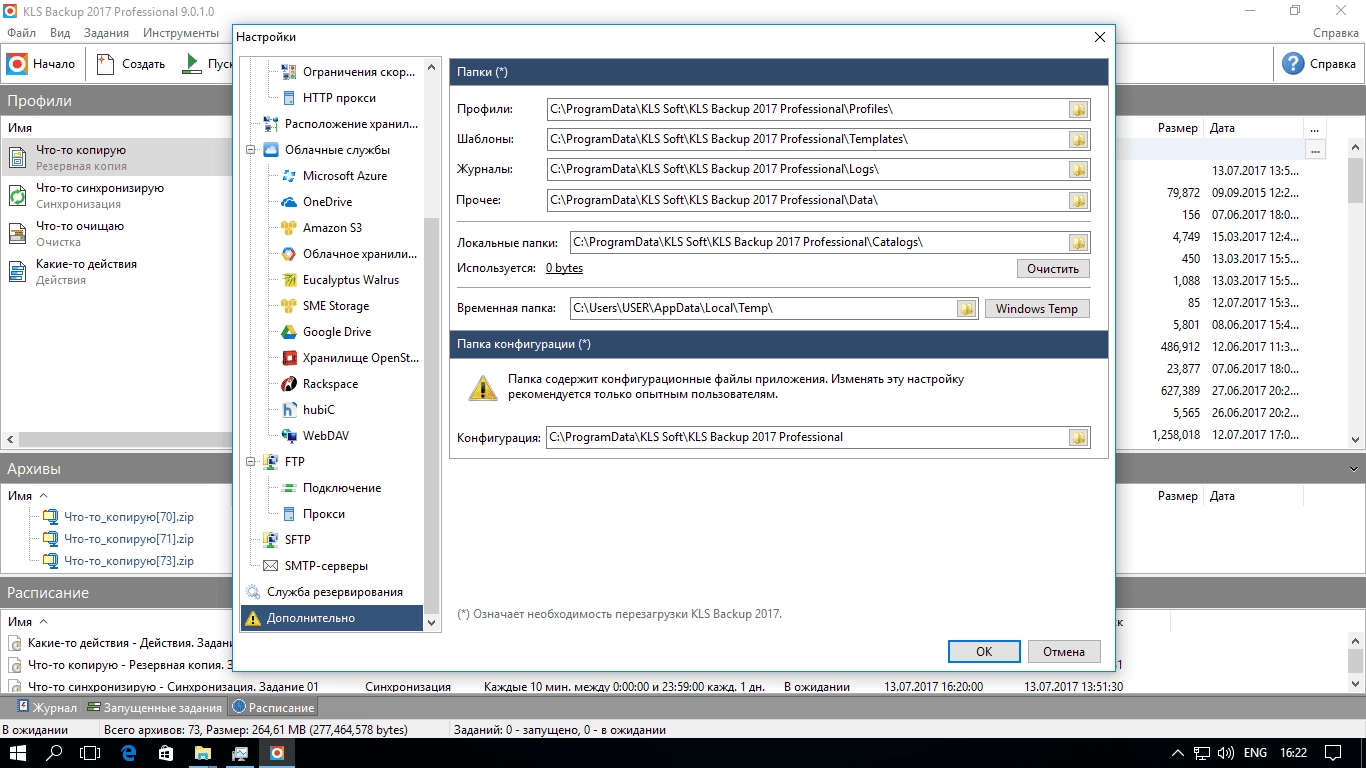Viewport: 1366px width, 768px height.
Task: Open Инструменты menu
Action: point(181,33)
